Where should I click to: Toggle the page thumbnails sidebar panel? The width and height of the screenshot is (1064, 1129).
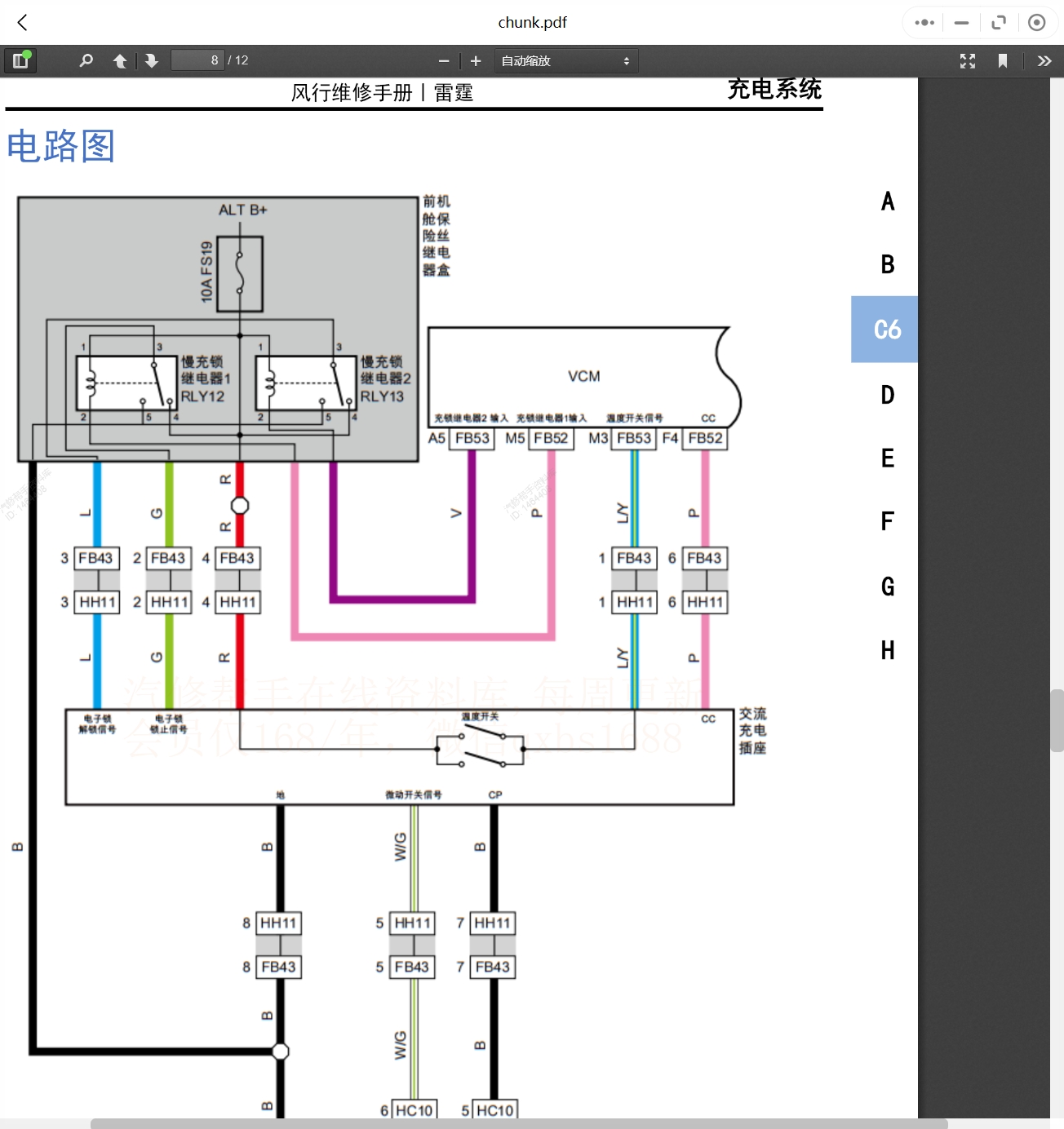pos(20,60)
